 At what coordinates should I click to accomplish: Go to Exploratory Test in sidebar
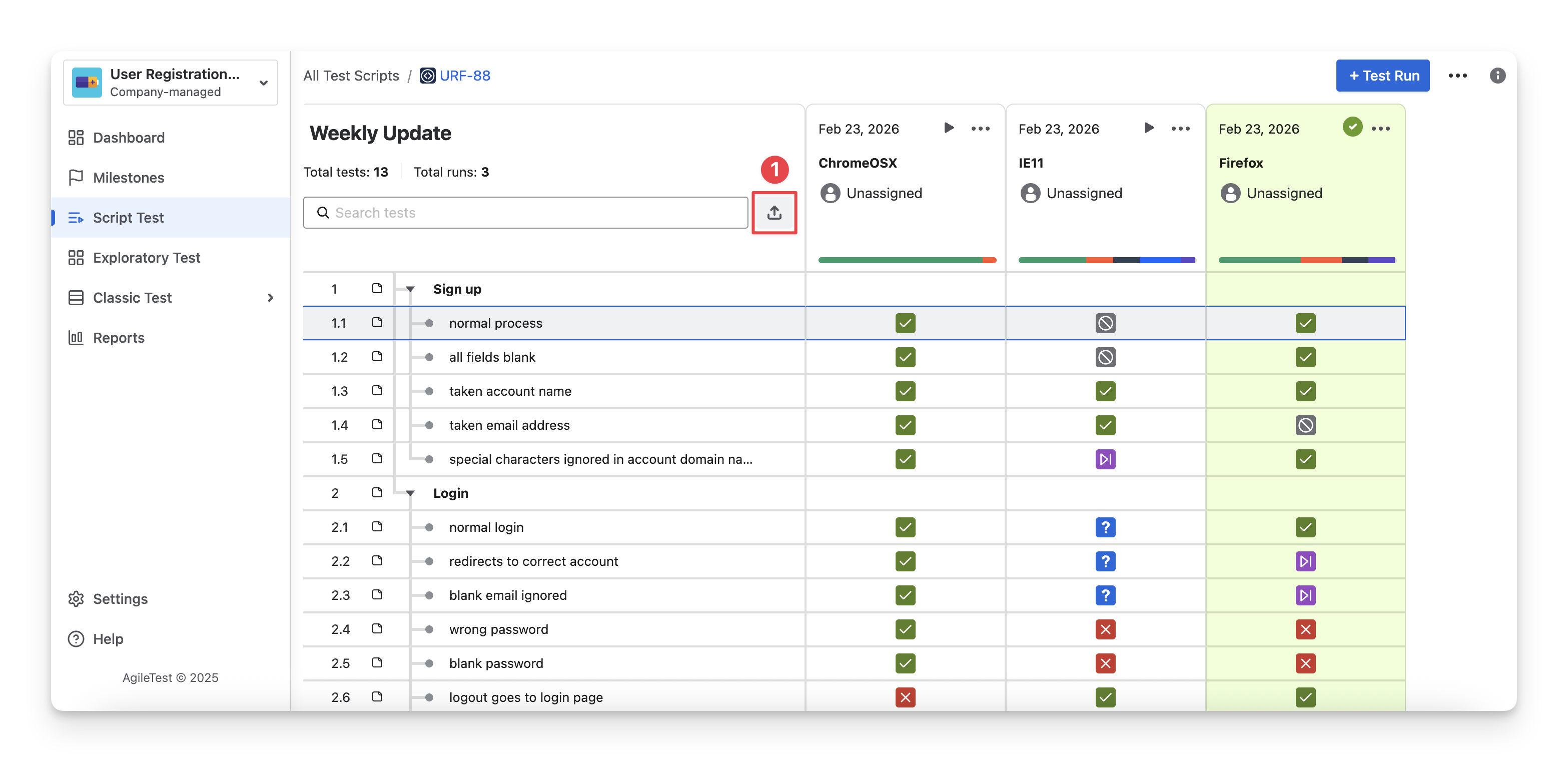coord(146,258)
